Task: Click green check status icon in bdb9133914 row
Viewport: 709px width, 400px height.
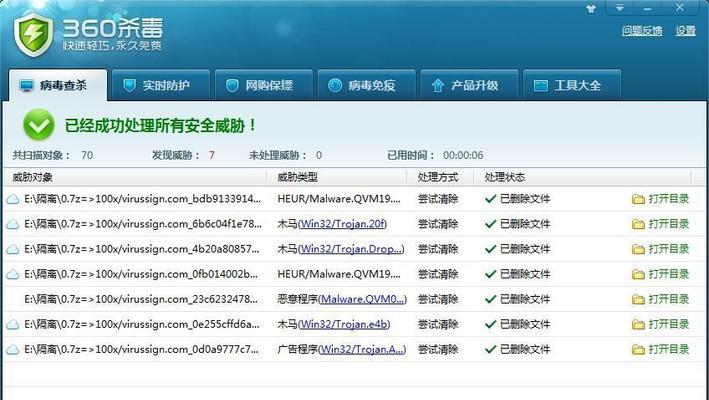Action: click(490, 199)
